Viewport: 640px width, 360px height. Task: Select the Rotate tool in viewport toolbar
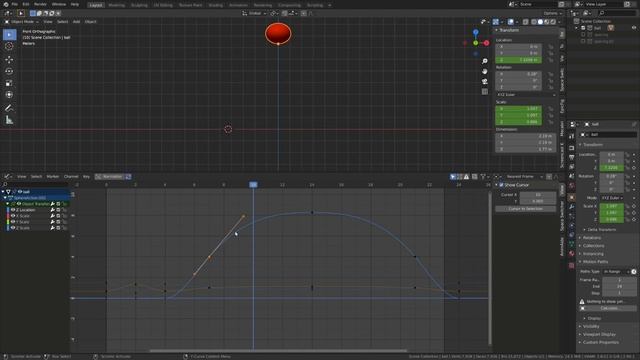[9, 71]
